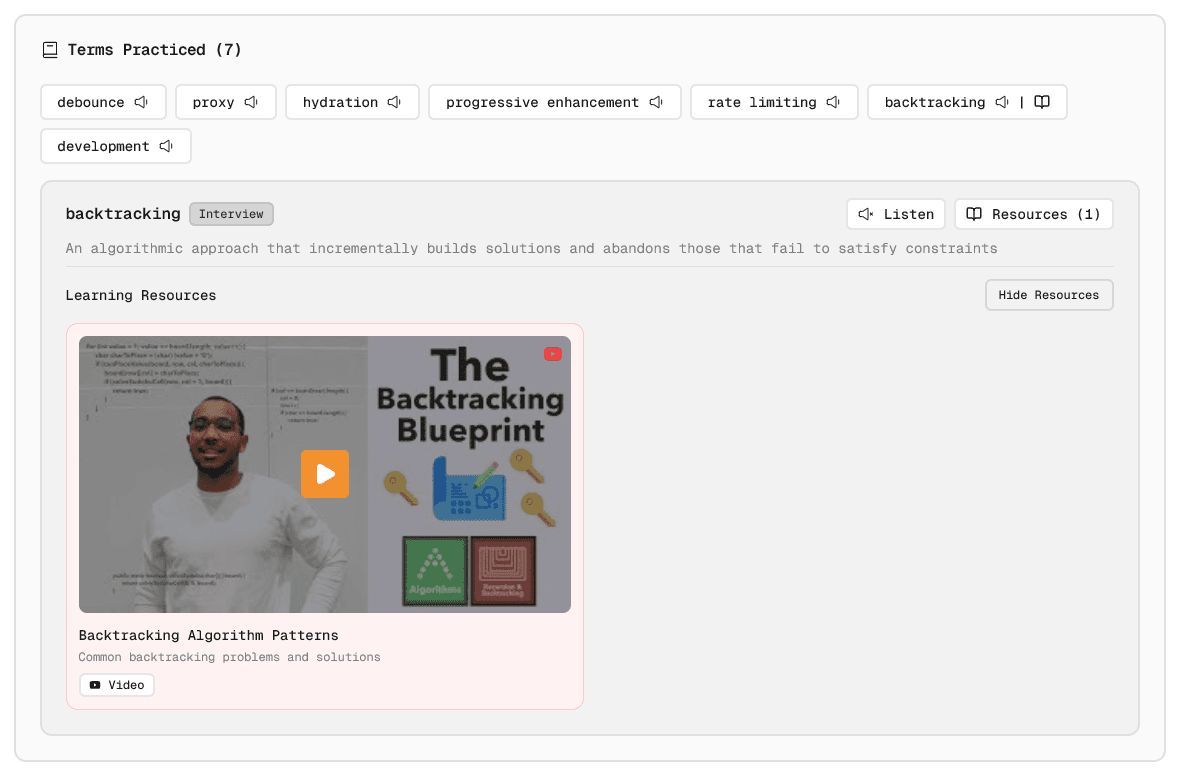Viewport: 1187px width, 775px height.
Task: Open the Backtracking Algorithm Patterns title
Action: [x=208, y=636]
